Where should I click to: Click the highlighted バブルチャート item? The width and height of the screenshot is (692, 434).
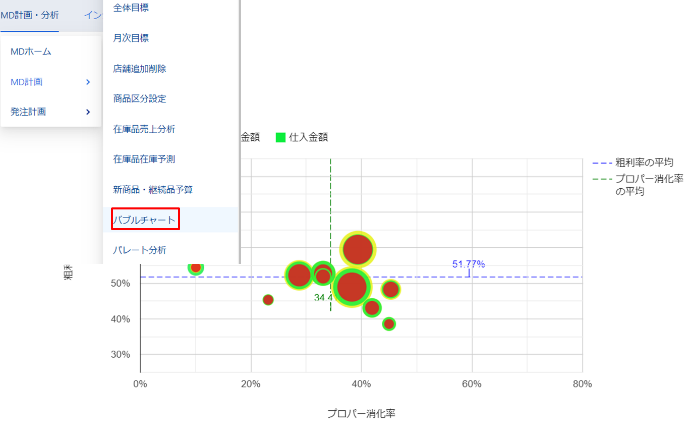146,219
